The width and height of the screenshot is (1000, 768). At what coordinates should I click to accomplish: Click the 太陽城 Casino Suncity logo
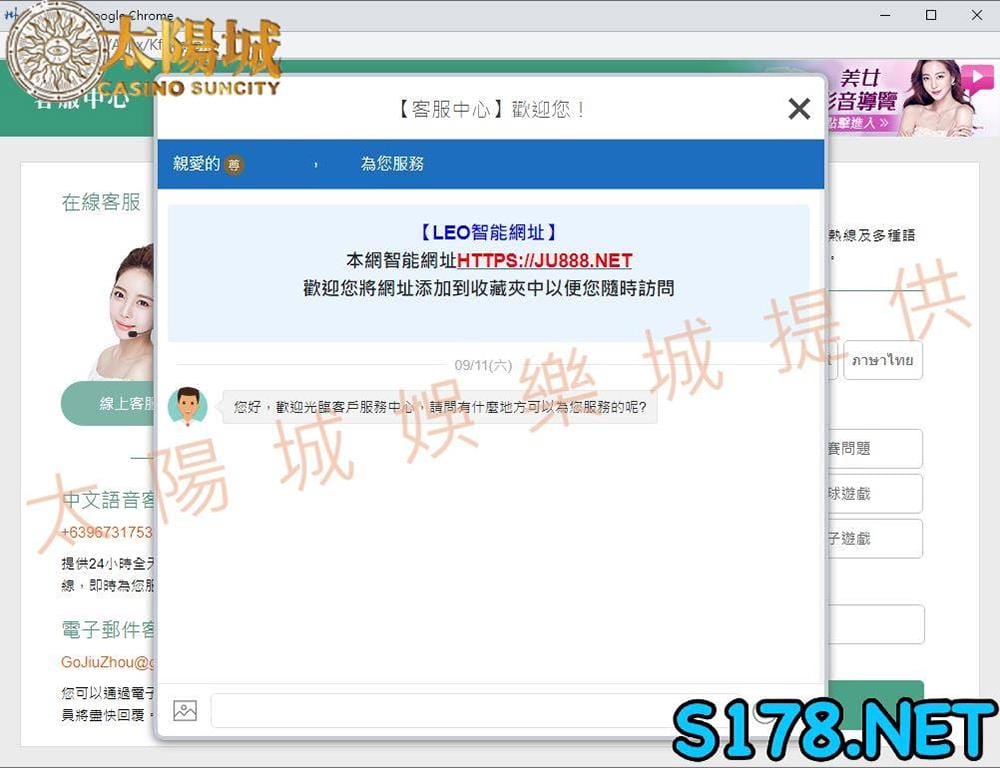(143, 52)
